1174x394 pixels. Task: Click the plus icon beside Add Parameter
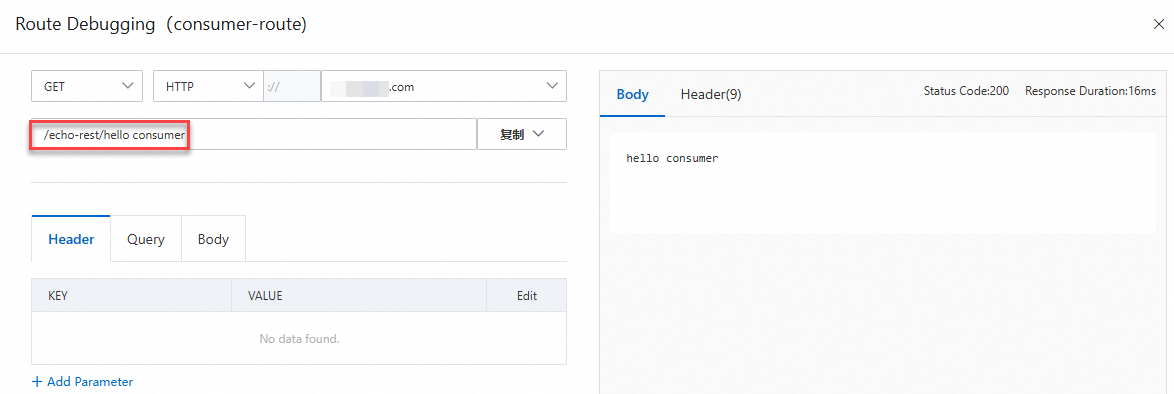(x=37, y=381)
